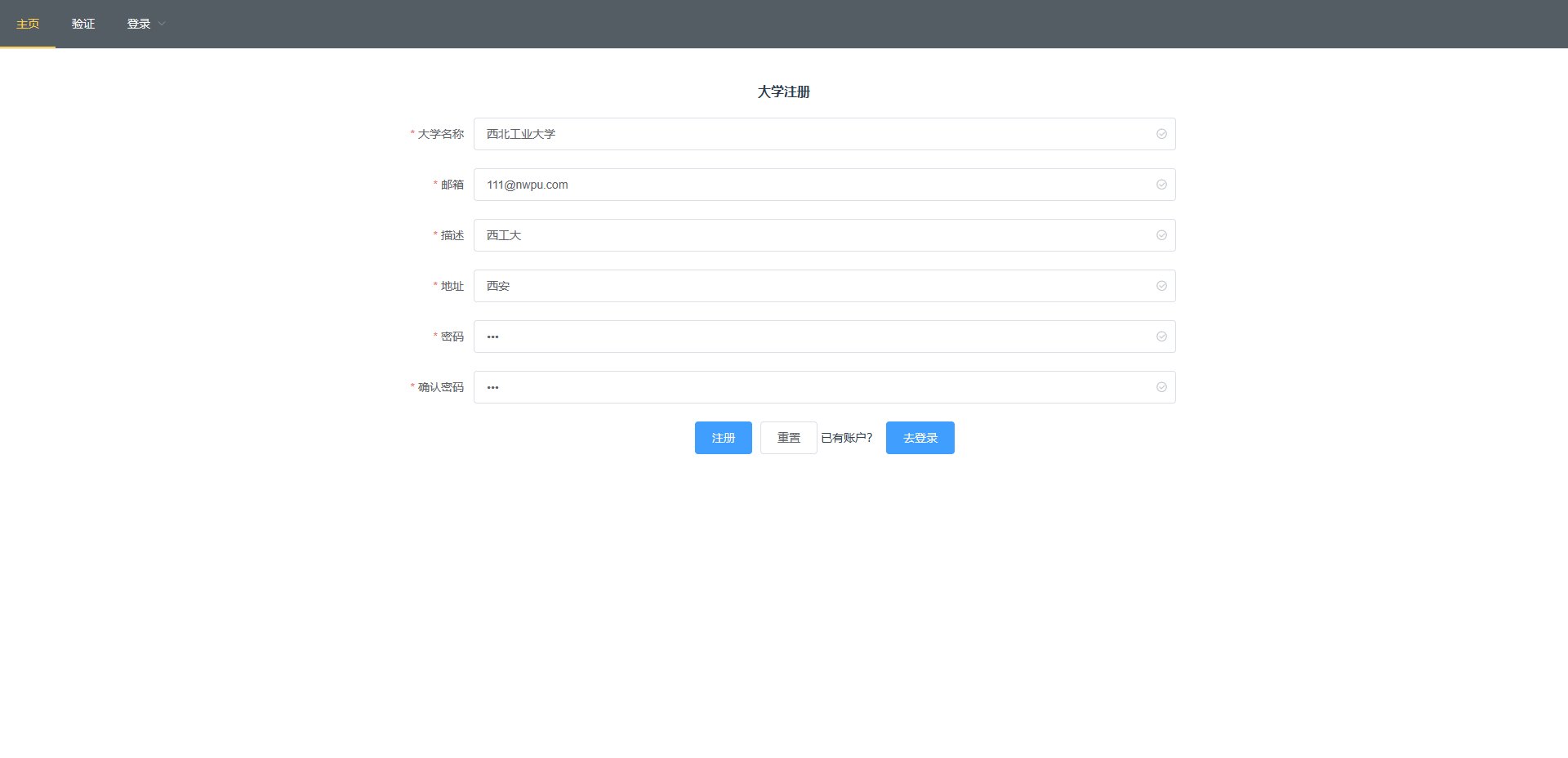Click the 密码 field label
This screenshot has width=1568, height=758.
pos(452,337)
